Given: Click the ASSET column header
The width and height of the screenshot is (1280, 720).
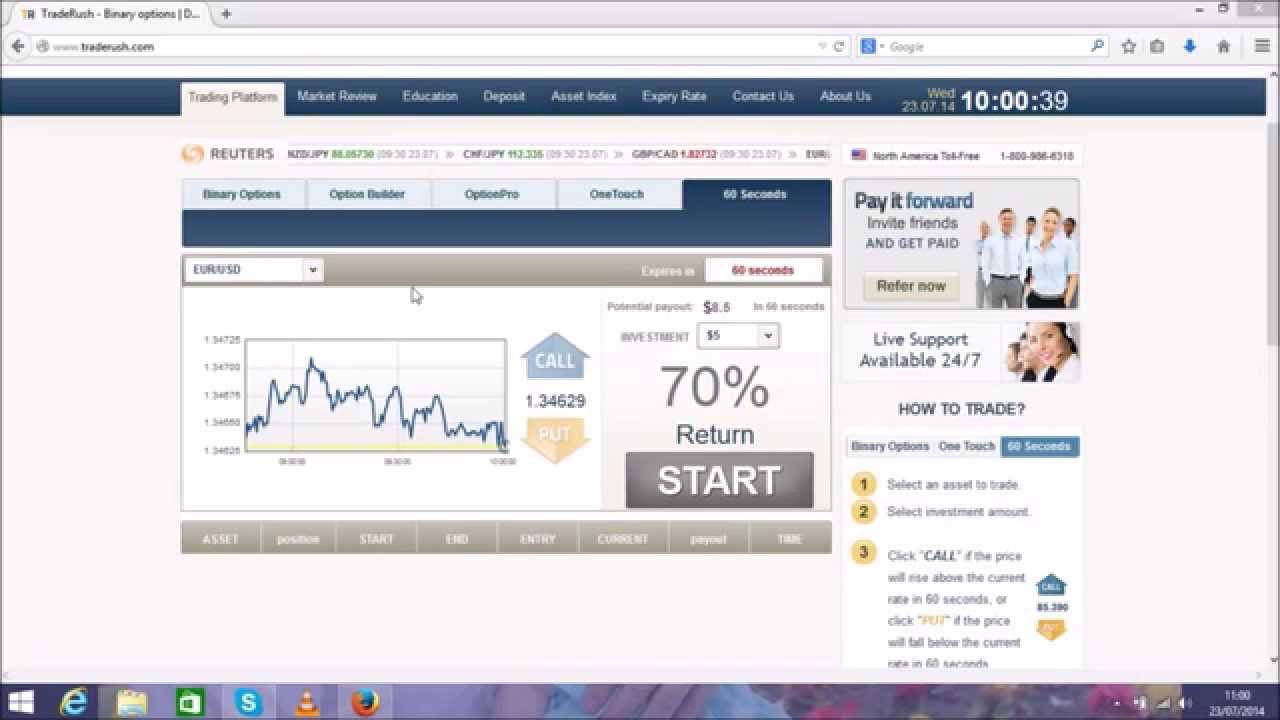Looking at the screenshot, I should click(x=221, y=539).
